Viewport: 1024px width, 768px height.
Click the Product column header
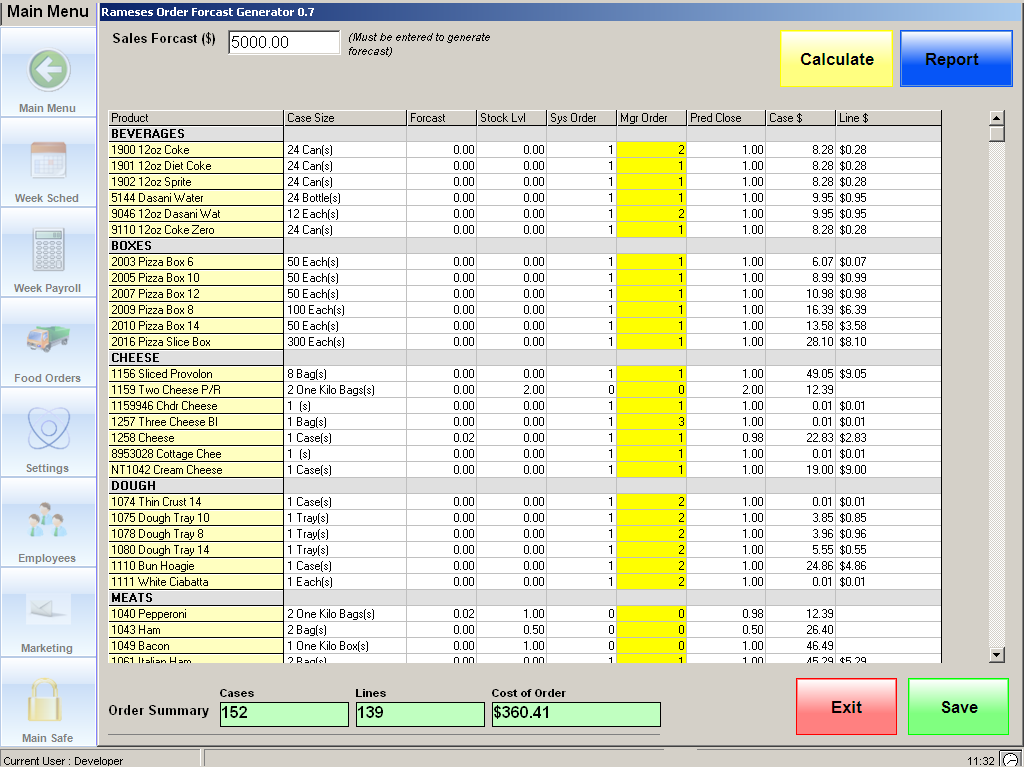pos(196,118)
